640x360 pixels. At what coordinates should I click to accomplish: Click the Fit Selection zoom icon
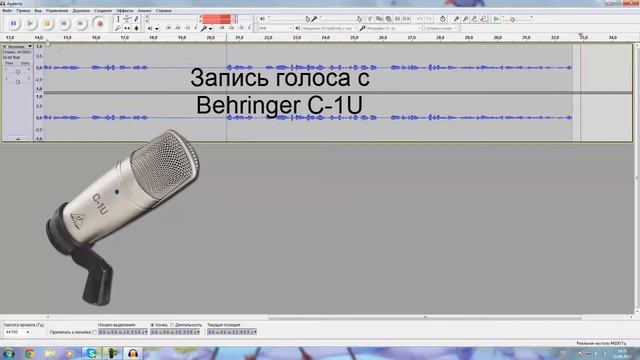coord(474,19)
